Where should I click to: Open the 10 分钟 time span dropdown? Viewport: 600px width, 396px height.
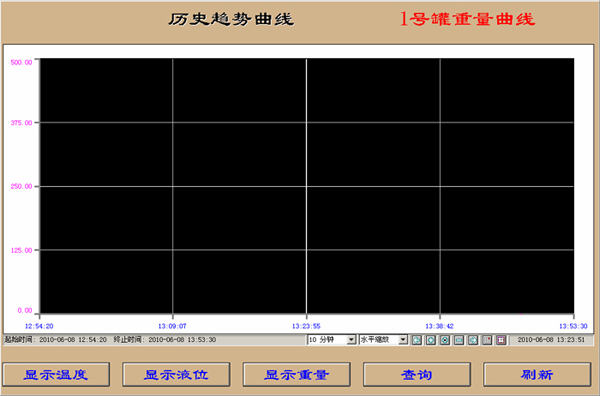tap(332, 340)
